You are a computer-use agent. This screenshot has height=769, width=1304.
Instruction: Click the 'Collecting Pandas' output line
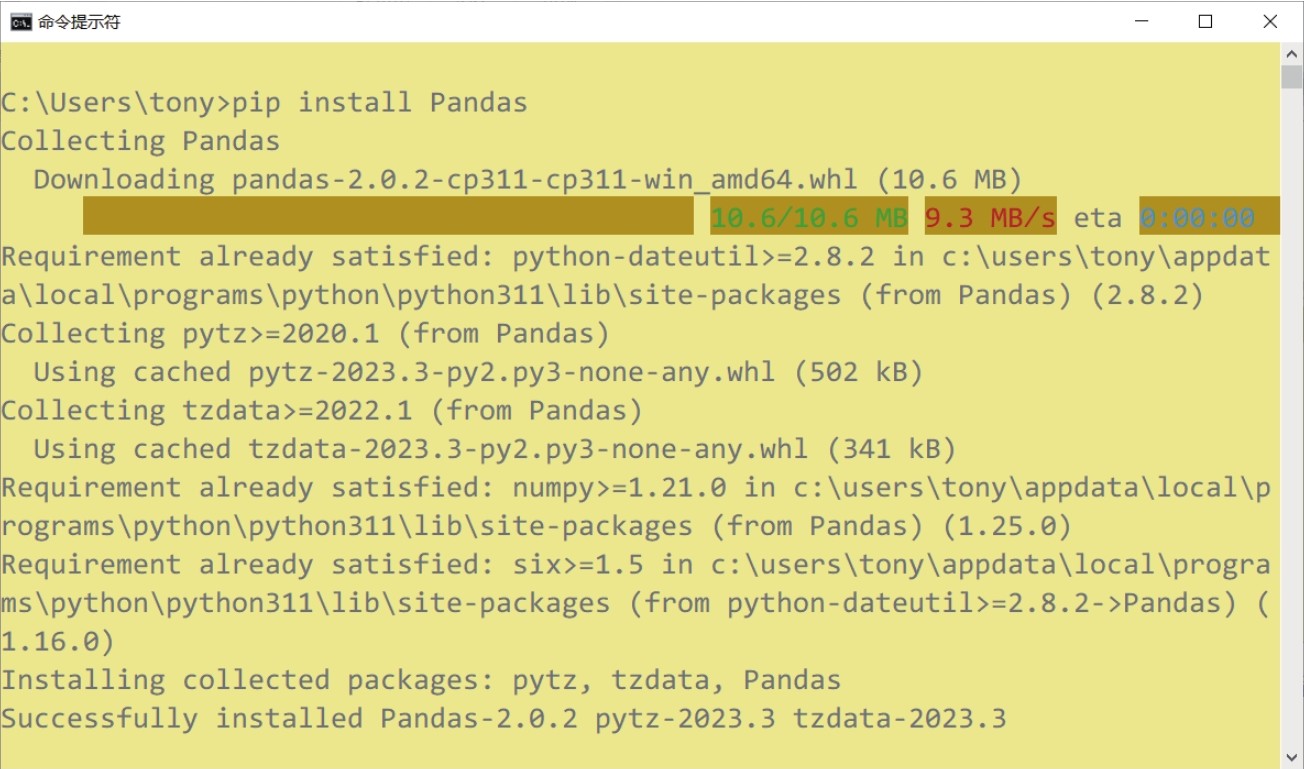(140, 141)
